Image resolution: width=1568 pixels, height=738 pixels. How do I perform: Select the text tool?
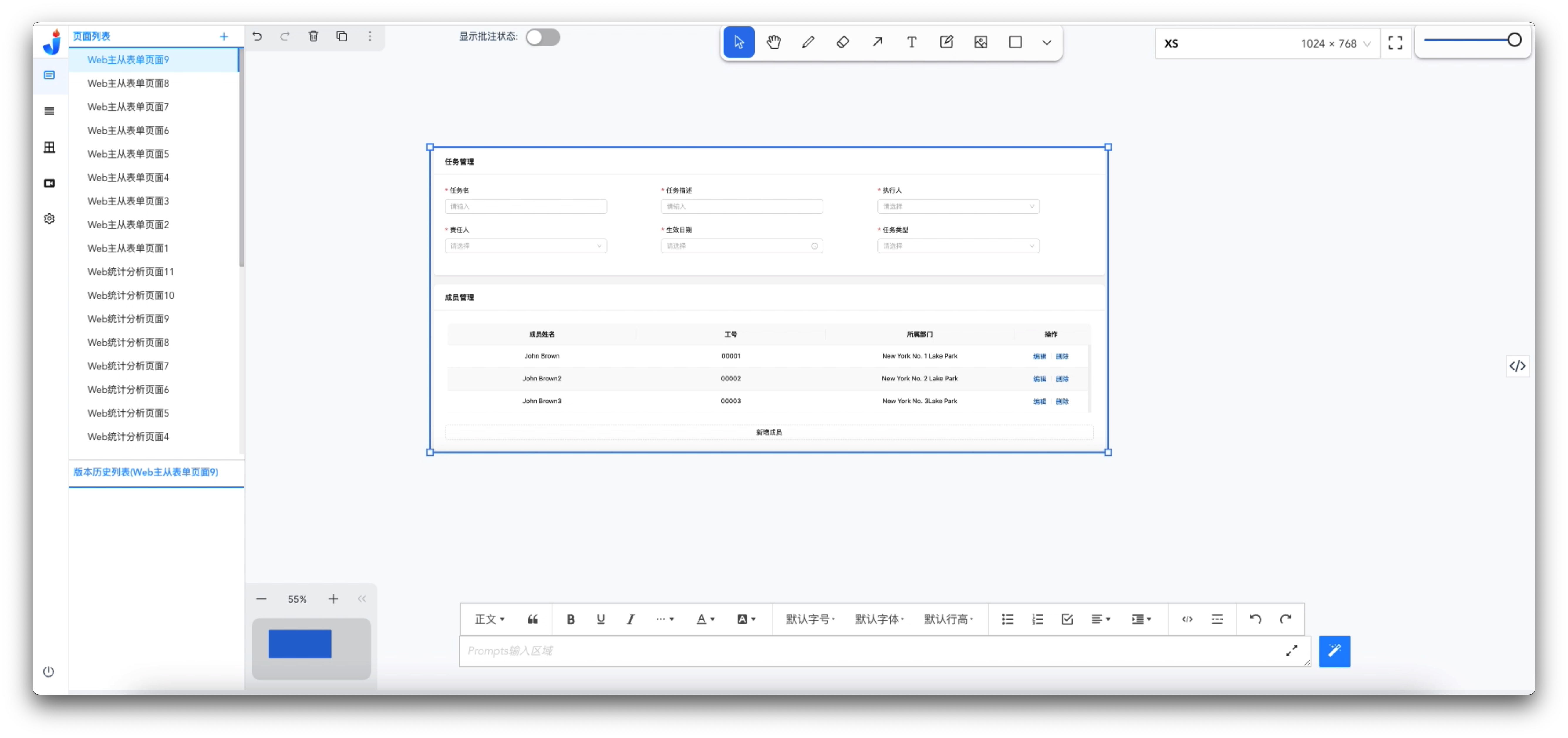click(x=911, y=42)
